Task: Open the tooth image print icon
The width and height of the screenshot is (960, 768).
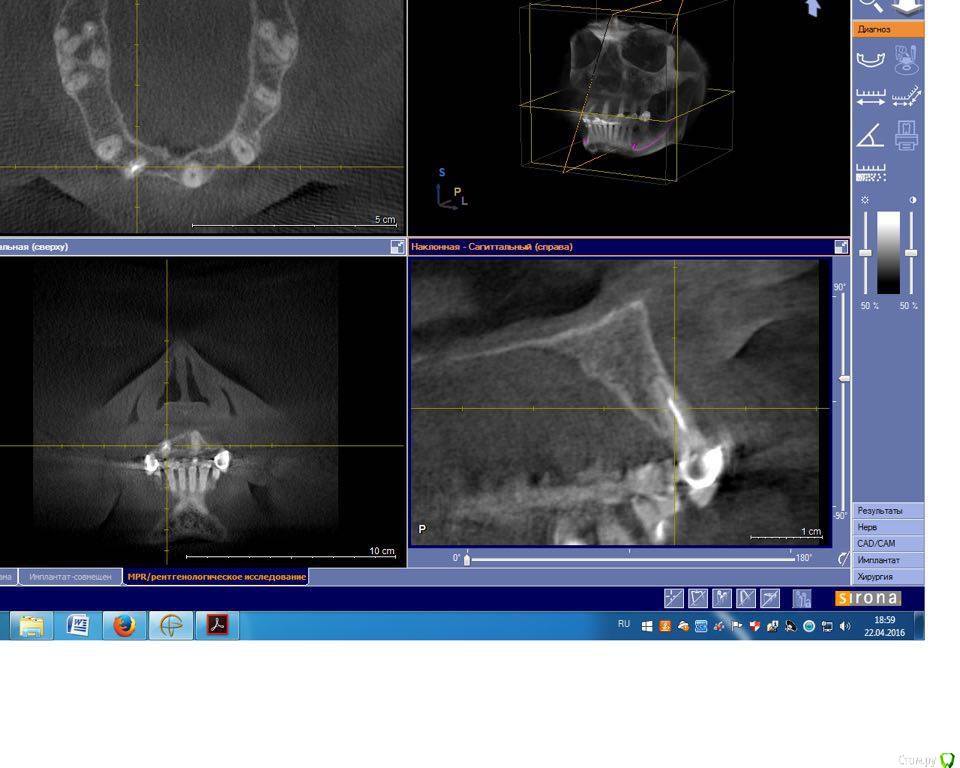Action: tap(906, 134)
